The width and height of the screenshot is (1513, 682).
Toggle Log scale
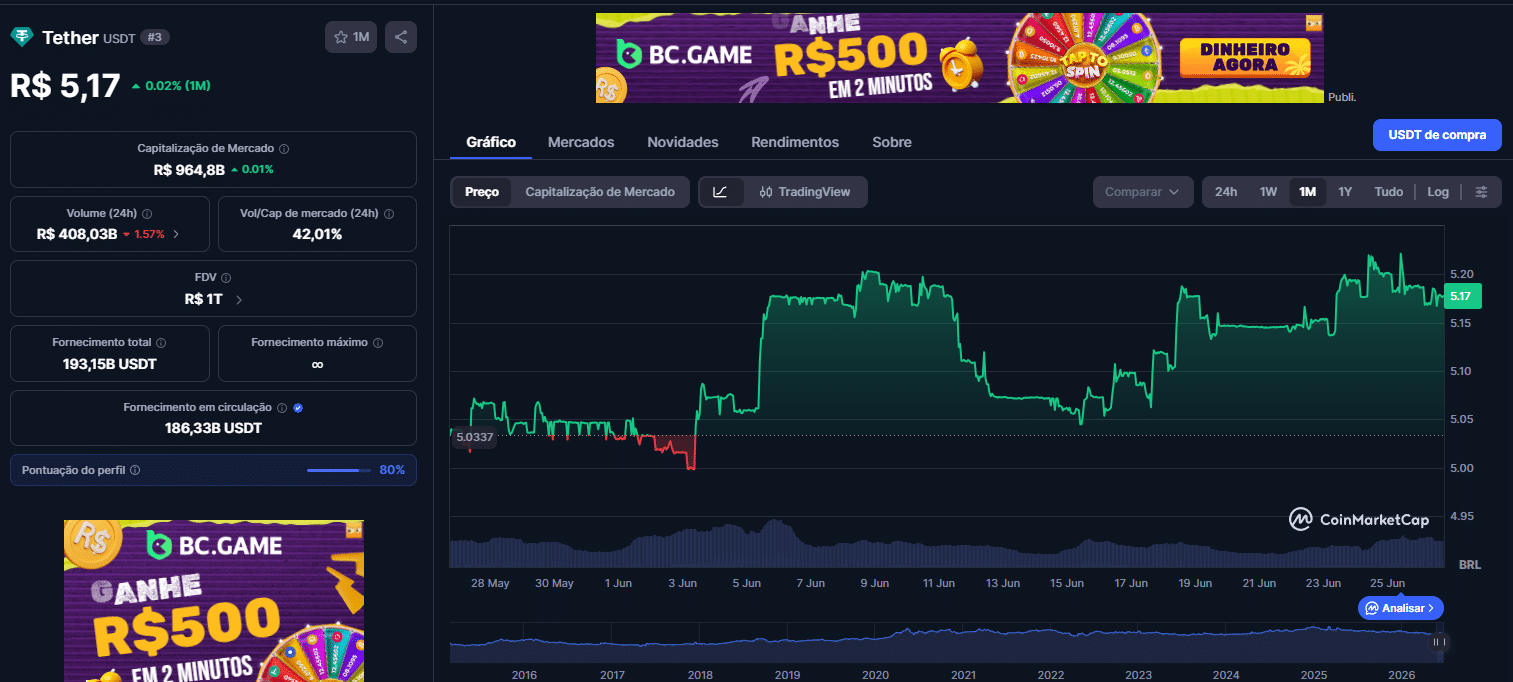pos(1438,192)
